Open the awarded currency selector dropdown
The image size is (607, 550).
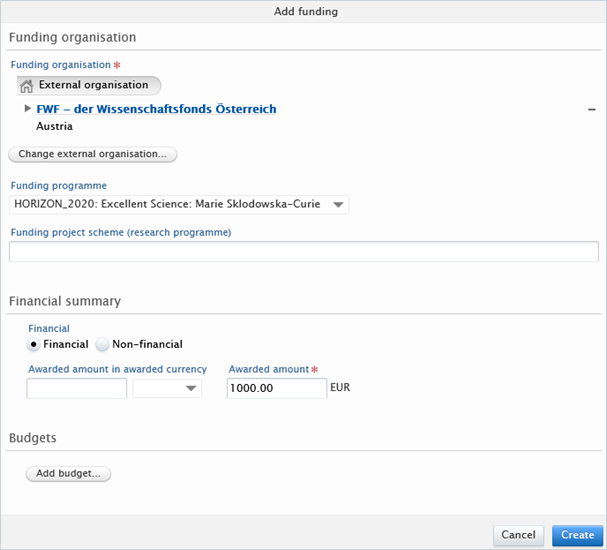click(168, 388)
